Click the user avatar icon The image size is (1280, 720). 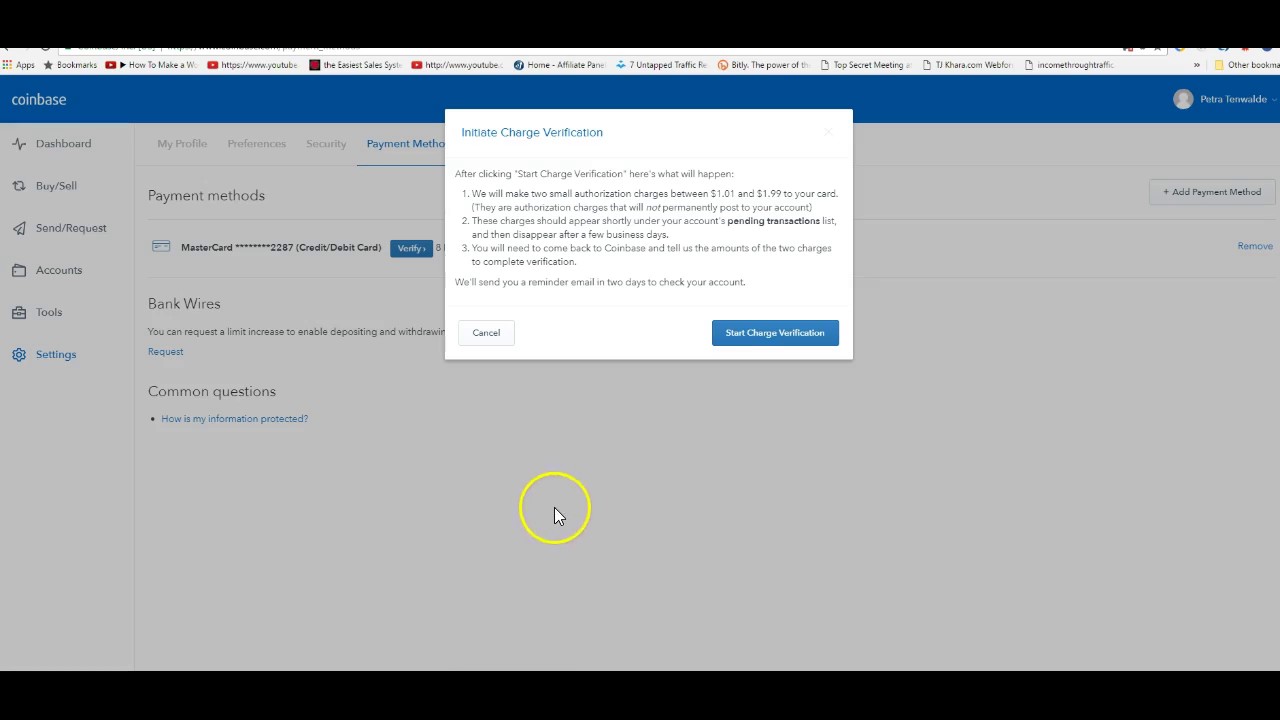click(1183, 99)
